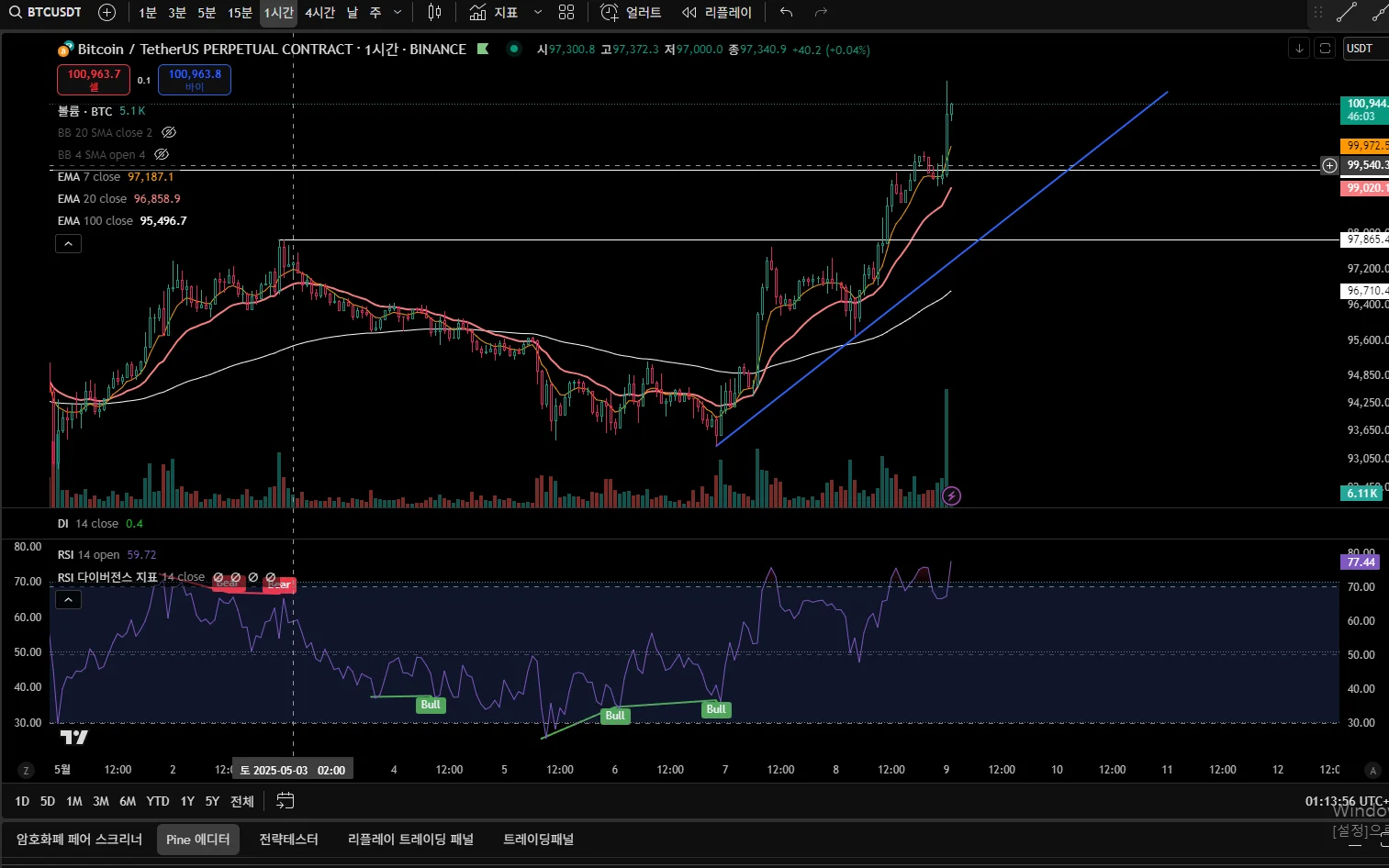Set date range to 전체
Screen dimensions: 1389x868
coord(242,801)
